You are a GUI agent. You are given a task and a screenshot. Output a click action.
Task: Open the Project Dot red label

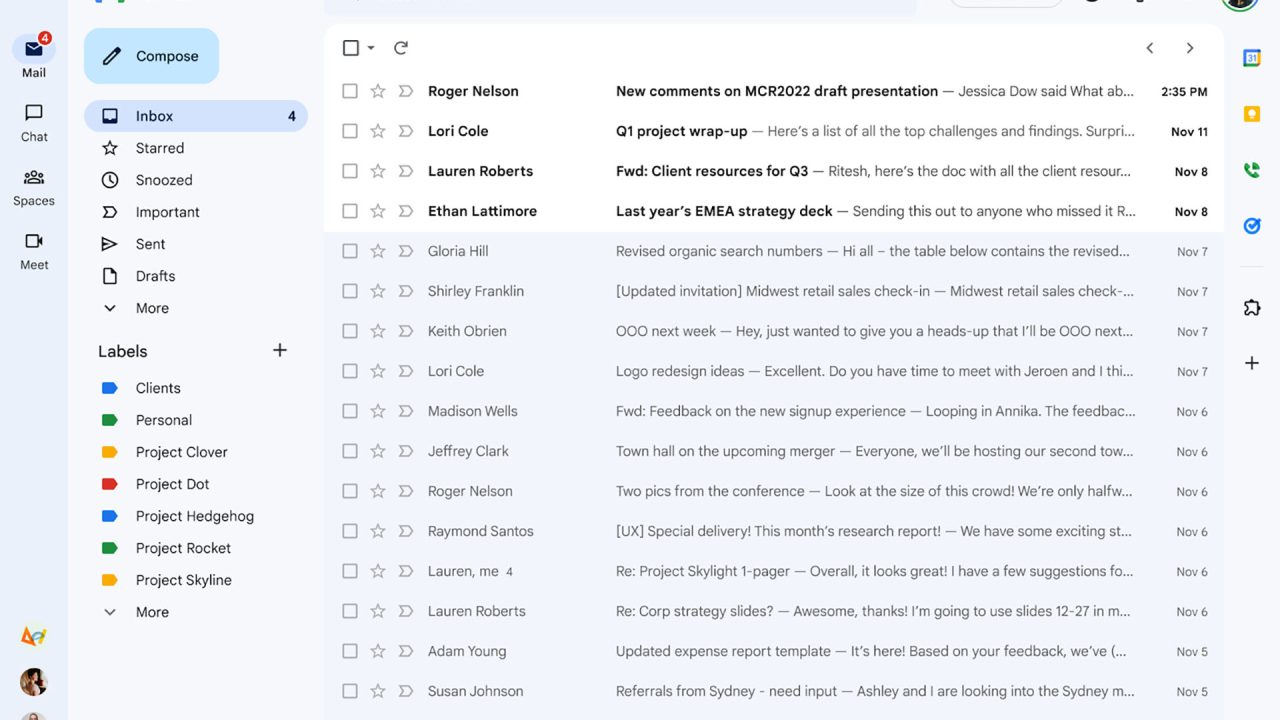pos(172,484)
